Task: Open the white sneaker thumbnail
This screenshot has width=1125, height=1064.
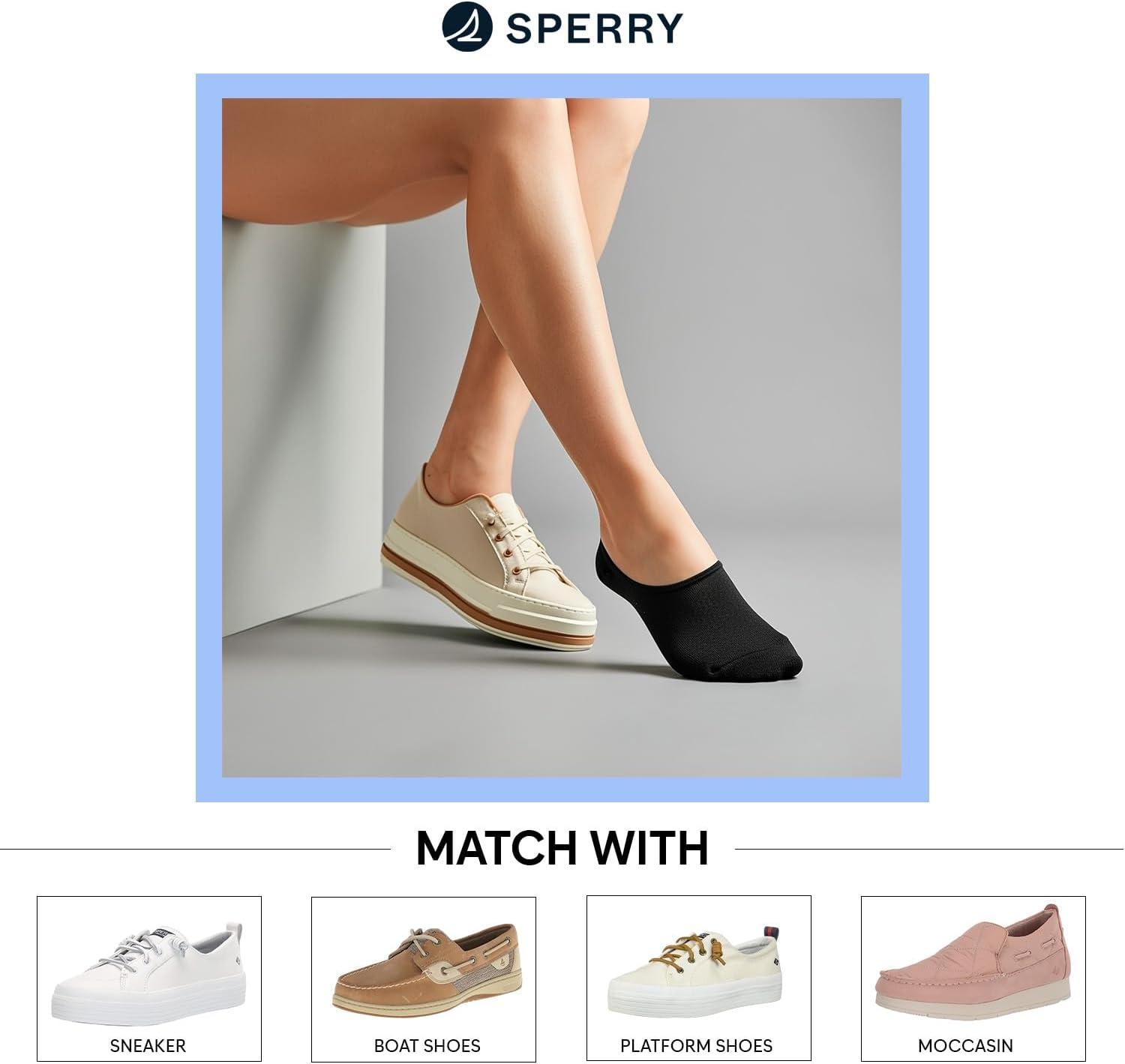Action: click(x=149, y=978)
